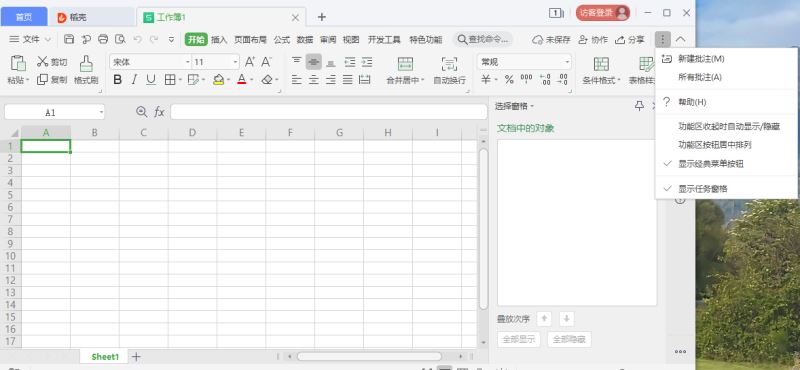The height and width of the screenshot is (370, 800).
Task: Click the 访客登录 login button
Action: pos(603,13)
